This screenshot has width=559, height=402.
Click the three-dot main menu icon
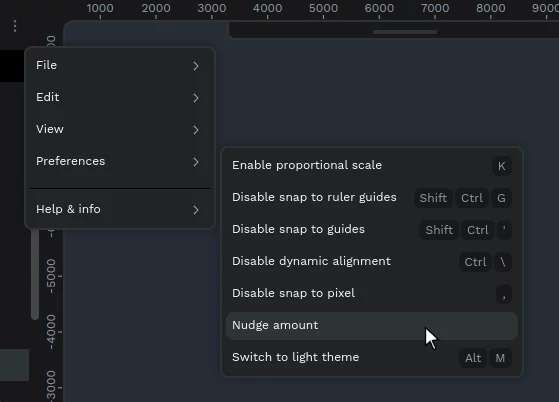pyautogui.click(x=15, y=26)
